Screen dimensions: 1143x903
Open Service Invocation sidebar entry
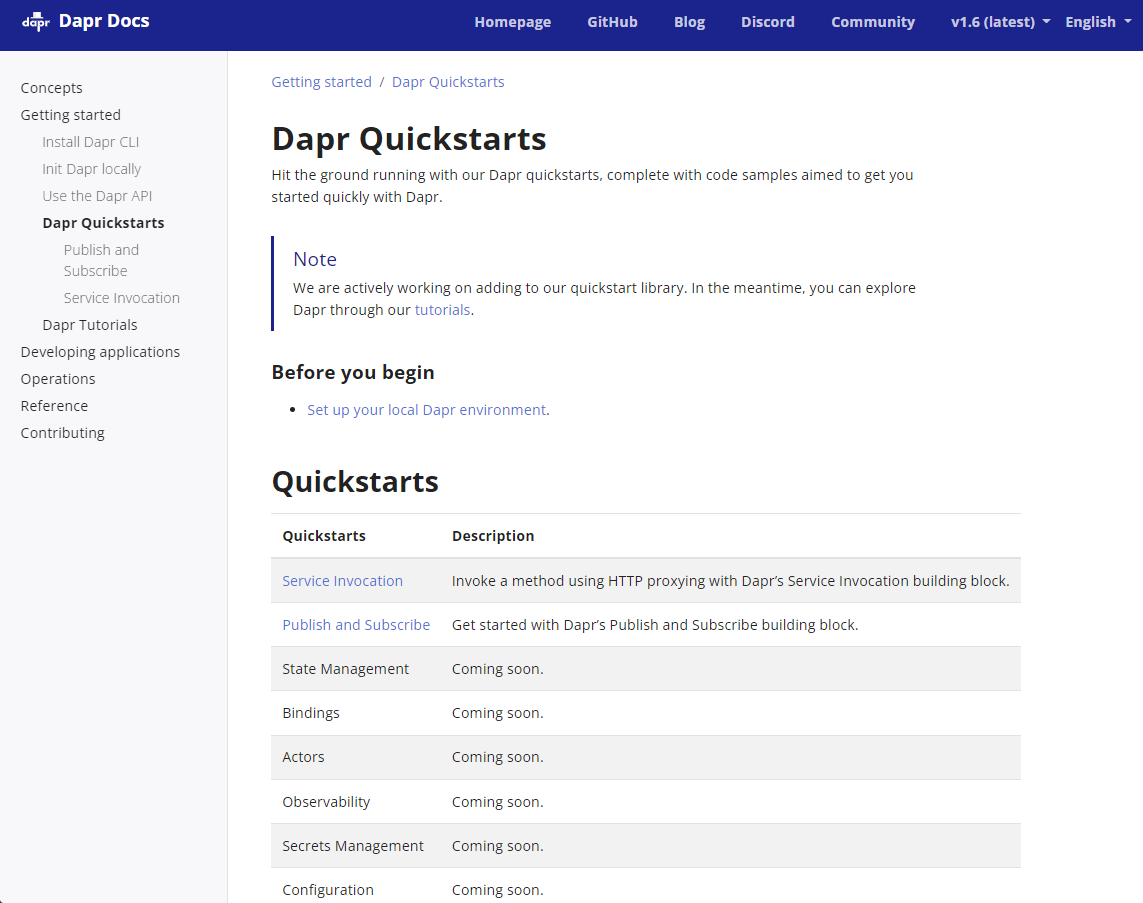[122, 298]
